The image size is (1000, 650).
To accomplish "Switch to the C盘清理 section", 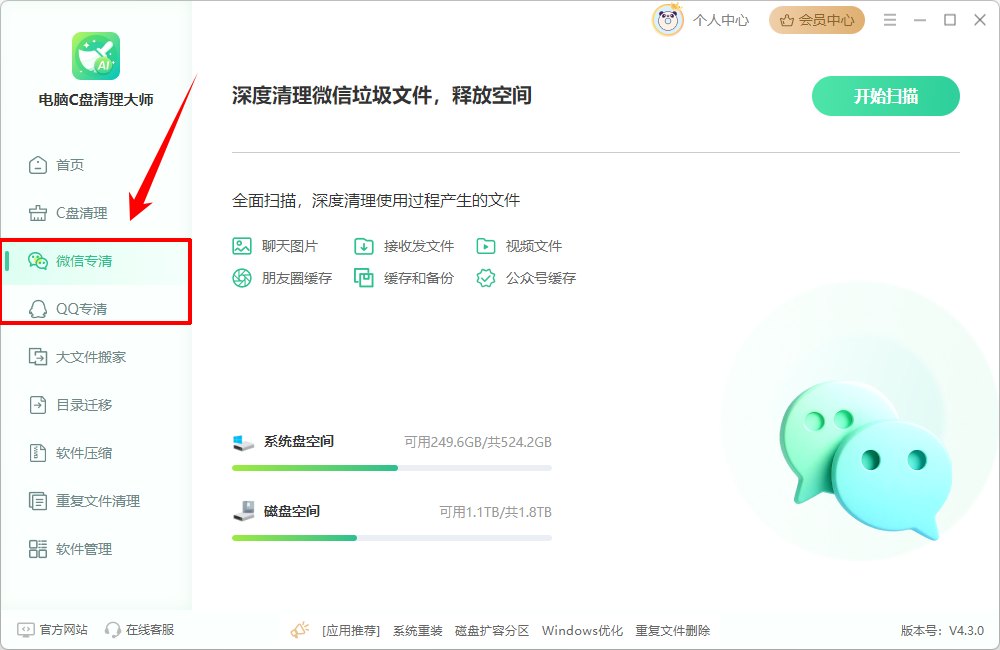I will 96,213.
